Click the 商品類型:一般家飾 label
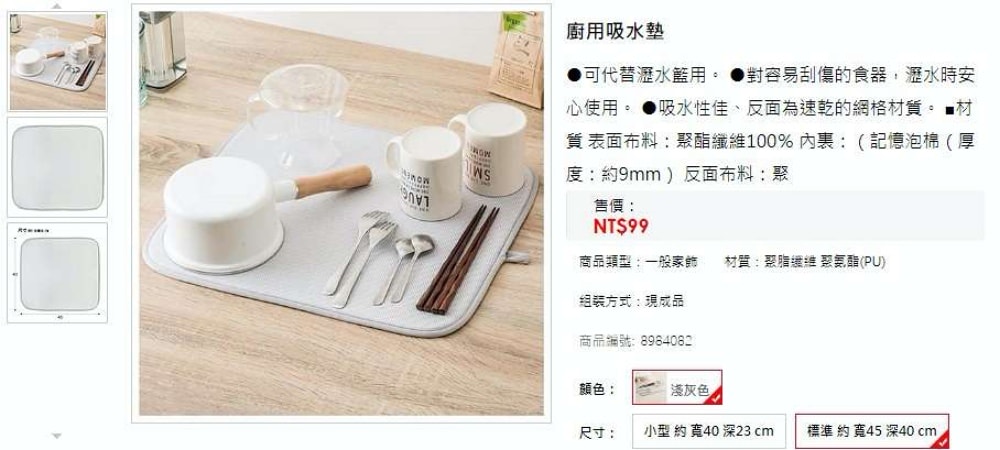 638,261
